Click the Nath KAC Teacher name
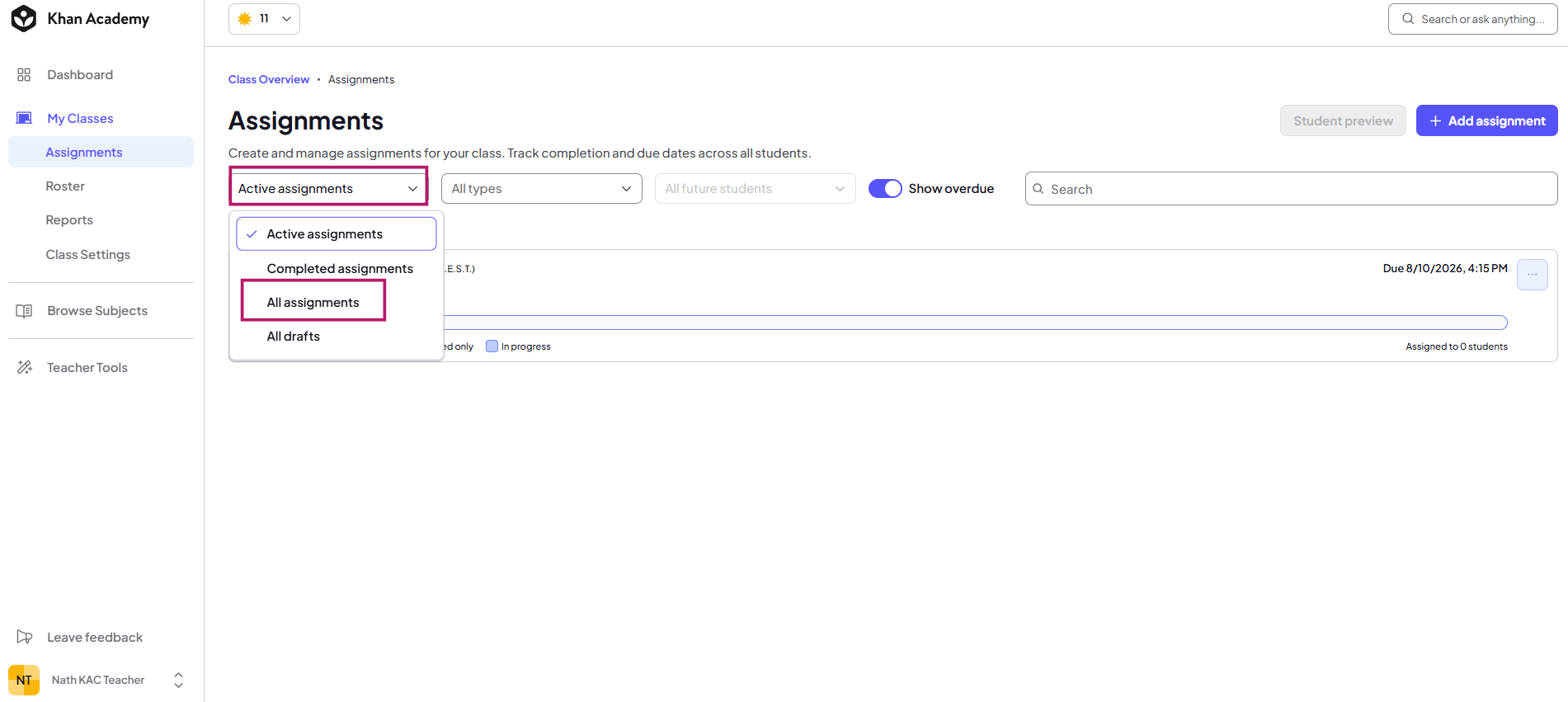 (x=98, y=681)
